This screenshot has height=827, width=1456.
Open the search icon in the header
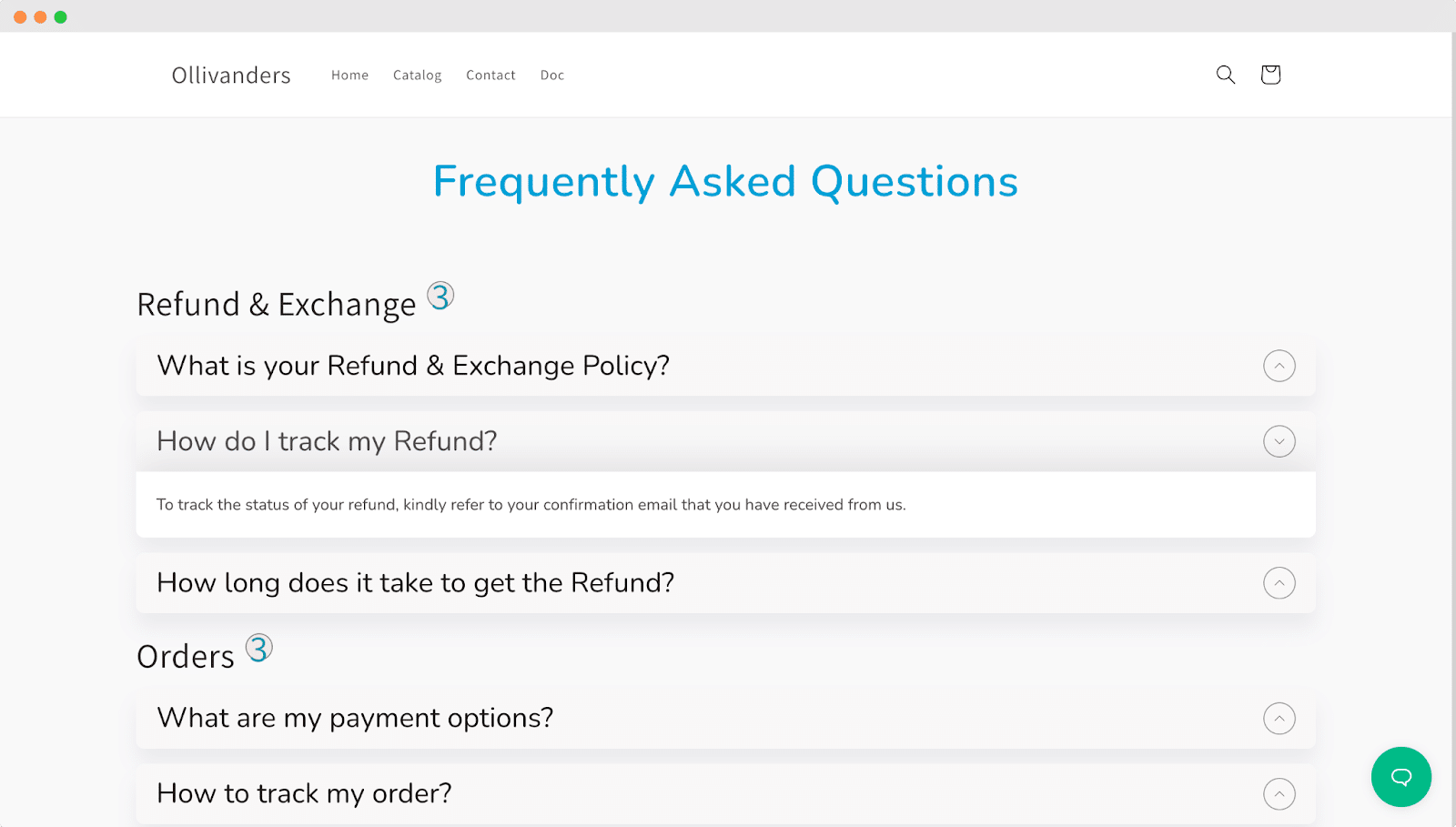click(x=1225, y=75)
